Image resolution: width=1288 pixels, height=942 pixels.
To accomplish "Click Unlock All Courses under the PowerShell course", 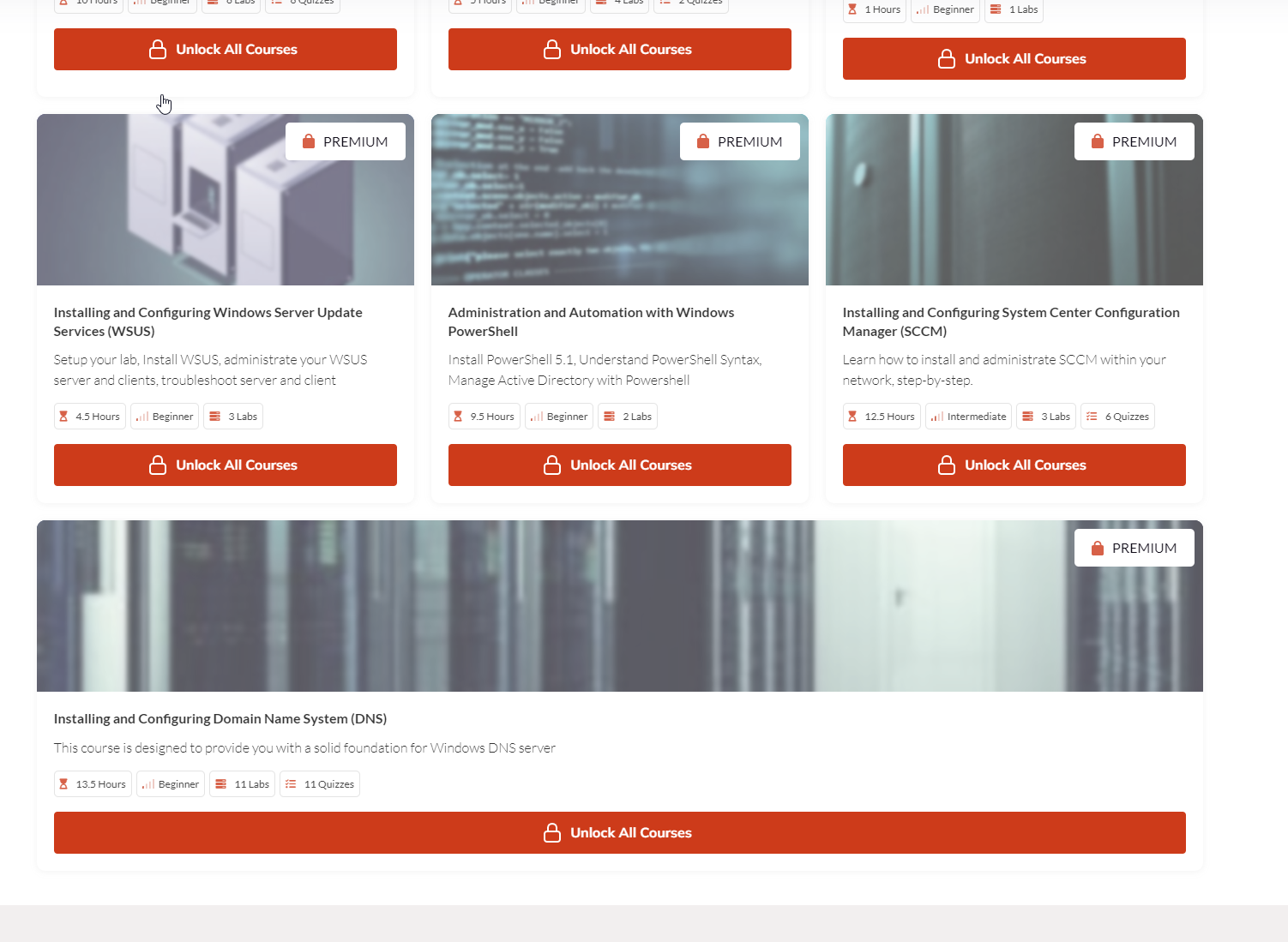I will click(619, 465).
